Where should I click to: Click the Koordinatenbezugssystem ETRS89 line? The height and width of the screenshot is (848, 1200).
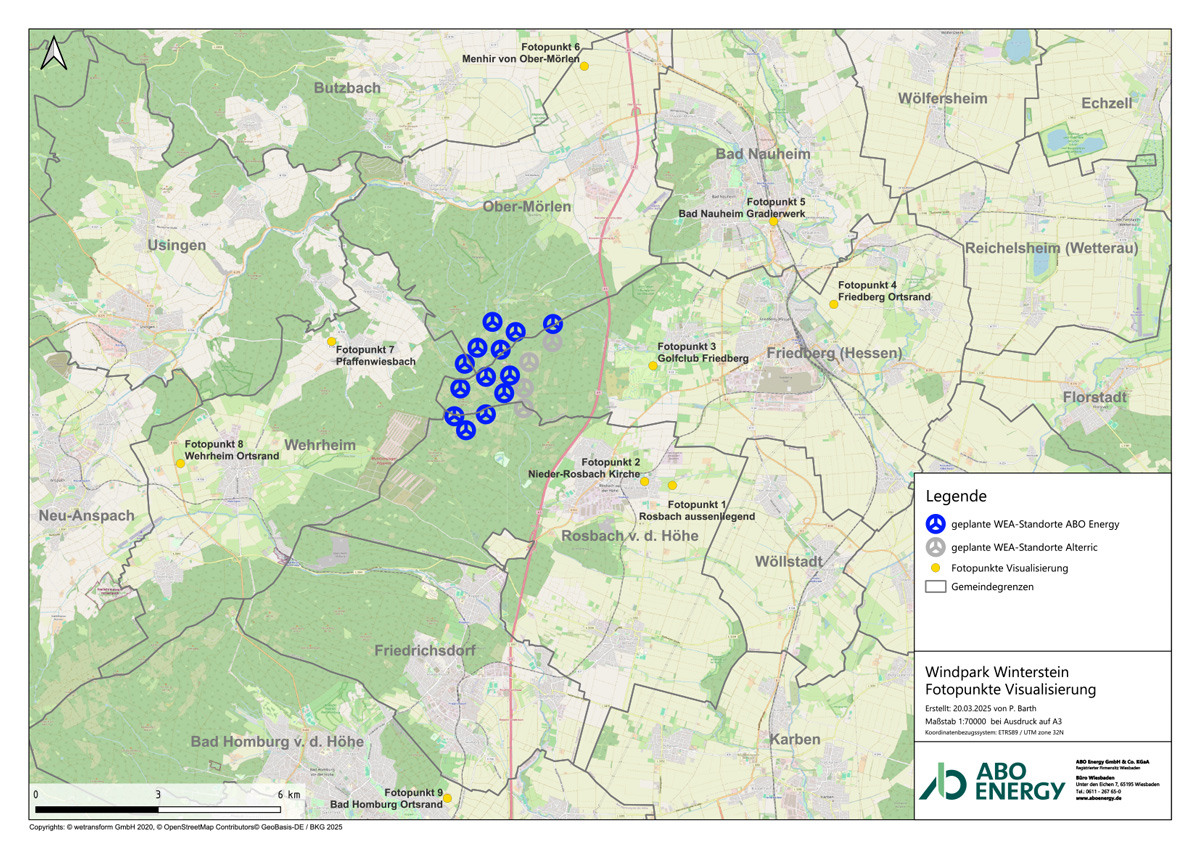click(x=994, y=734)
